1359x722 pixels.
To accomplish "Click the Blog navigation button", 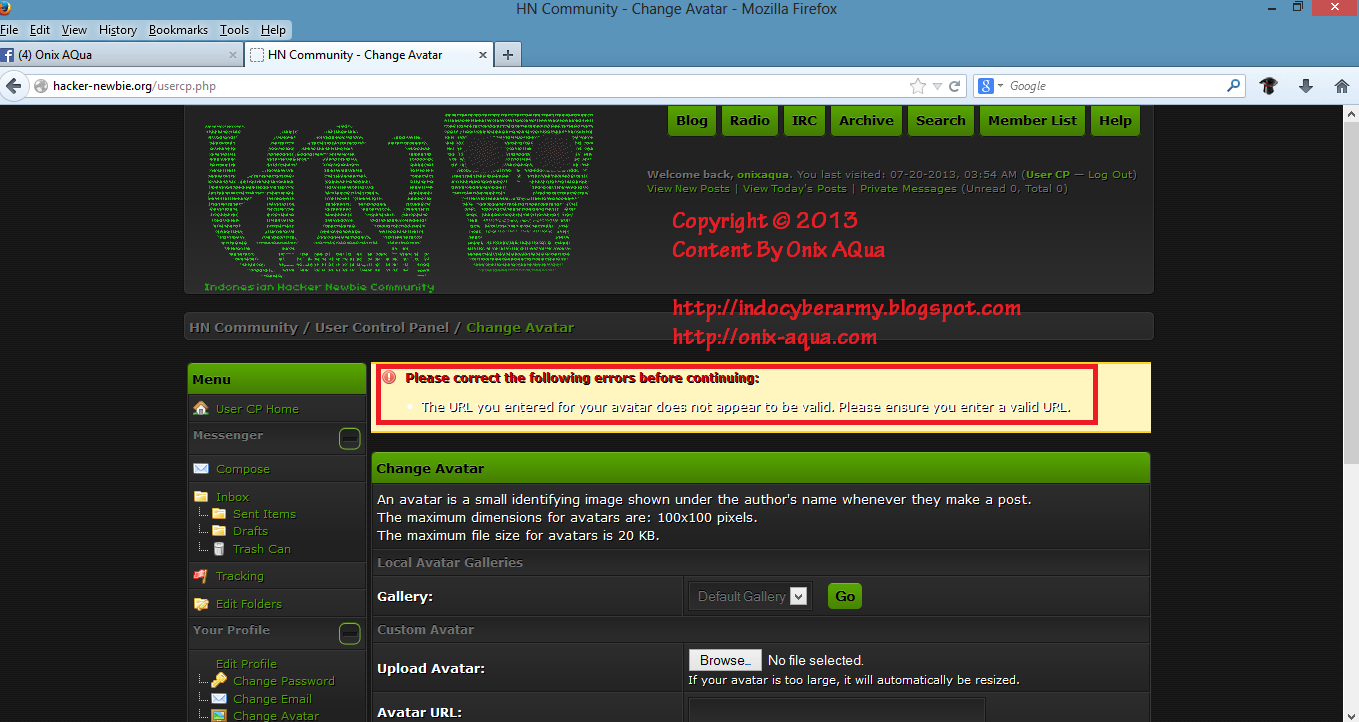I will pos(692,120).
